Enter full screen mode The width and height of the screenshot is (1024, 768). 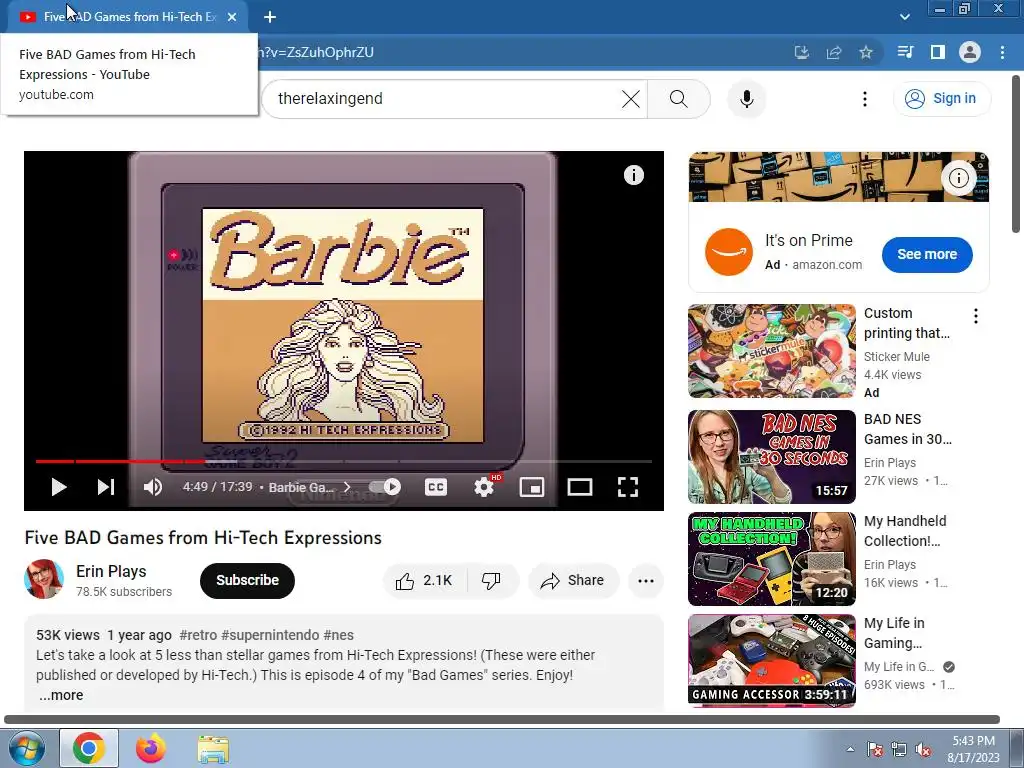tap(628, 487)
